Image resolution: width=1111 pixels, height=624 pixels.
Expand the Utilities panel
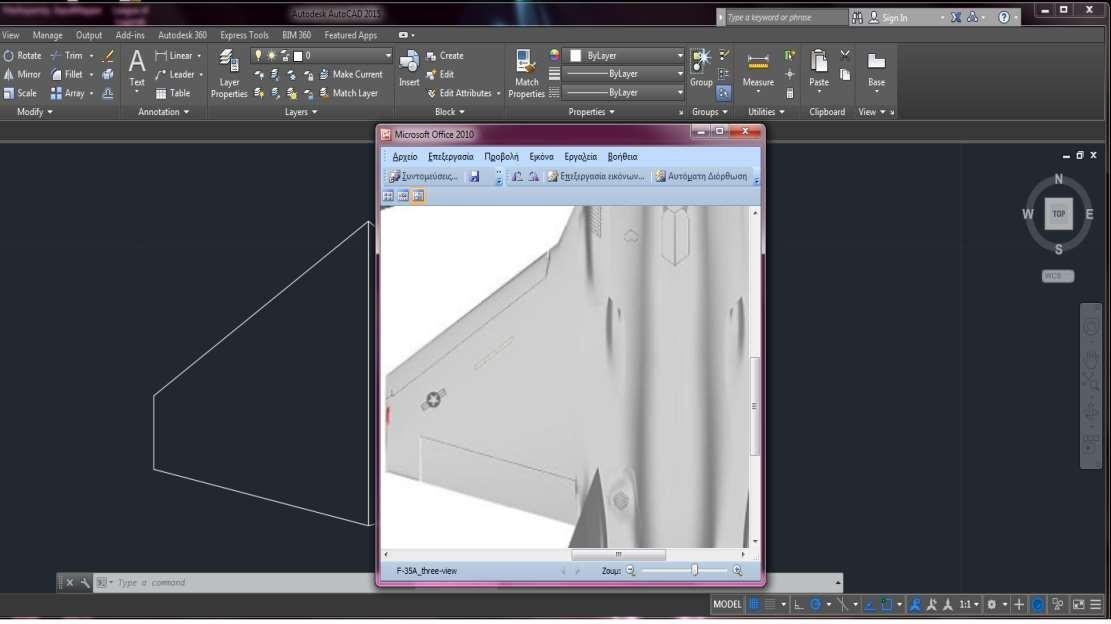point(767,112)
